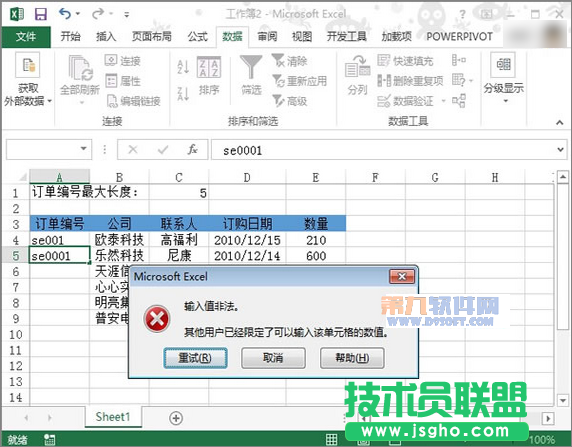Open Data Validation dropdown arrow
The image size is (572, 447).
pyautogui.click(x=444, y=101)
